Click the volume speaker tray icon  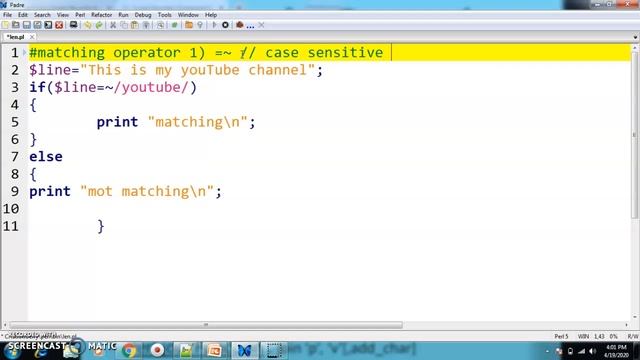click(592, 351)
